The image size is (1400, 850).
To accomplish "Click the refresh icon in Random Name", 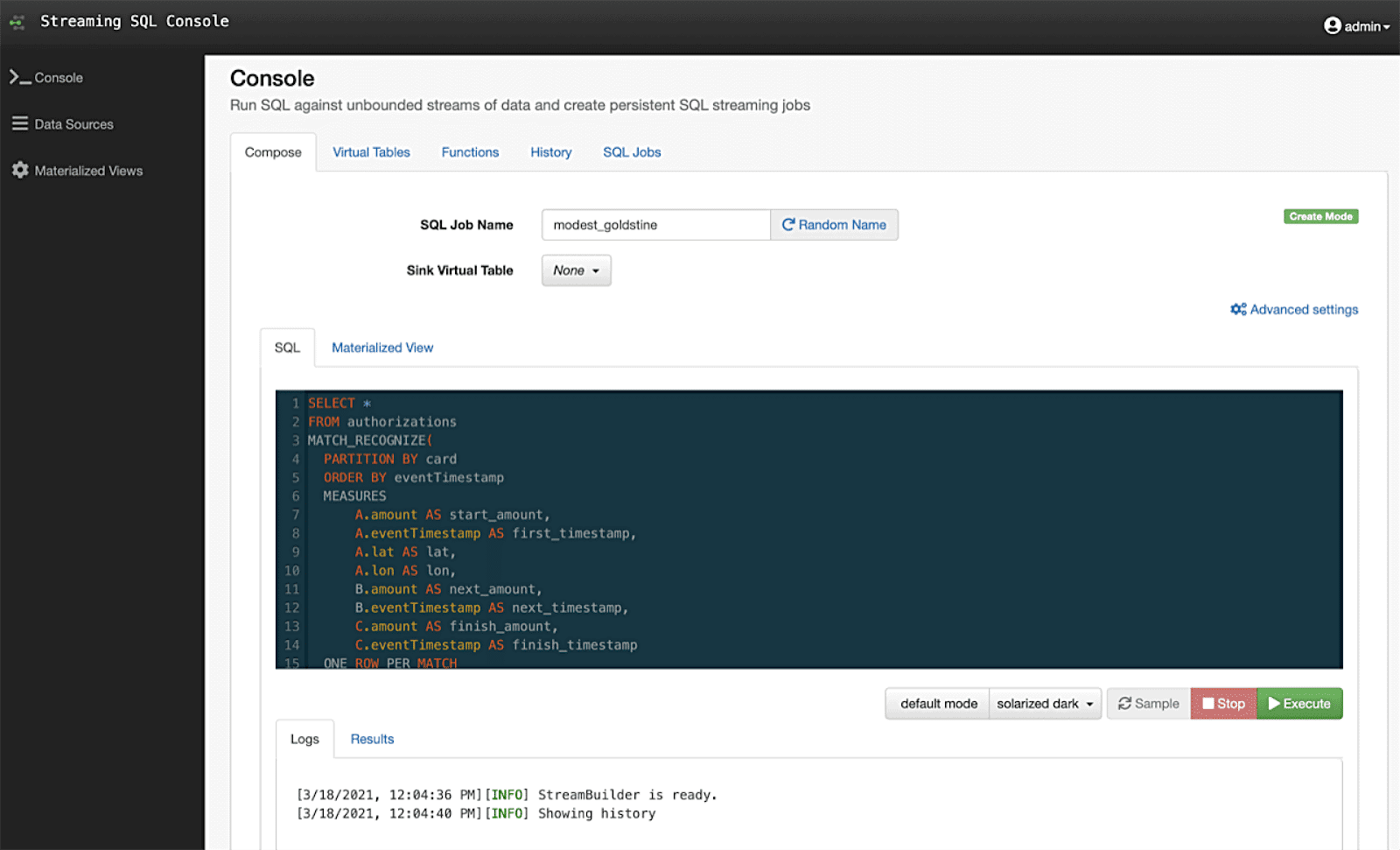I will point(787,224).
